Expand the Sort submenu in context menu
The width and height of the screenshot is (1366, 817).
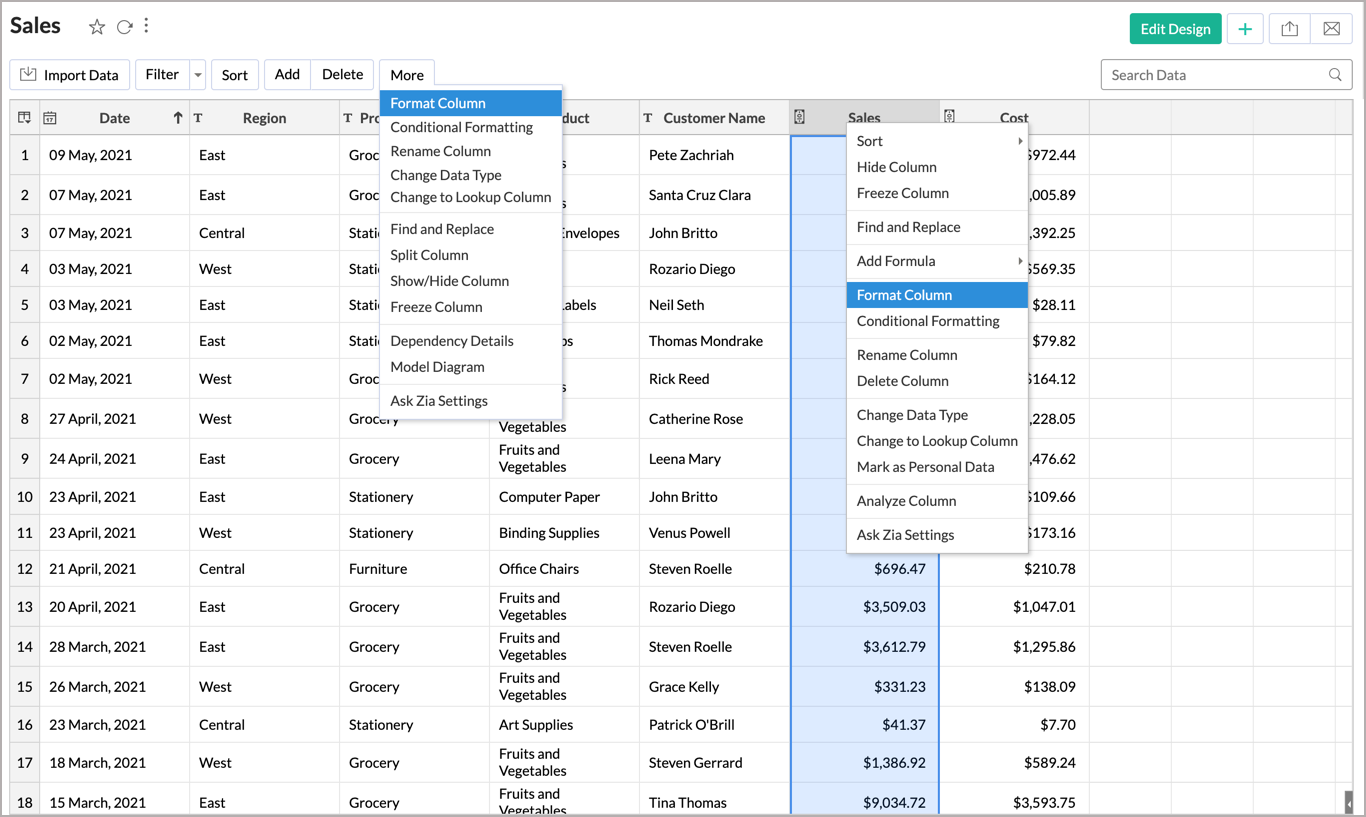coord(1020,141)
